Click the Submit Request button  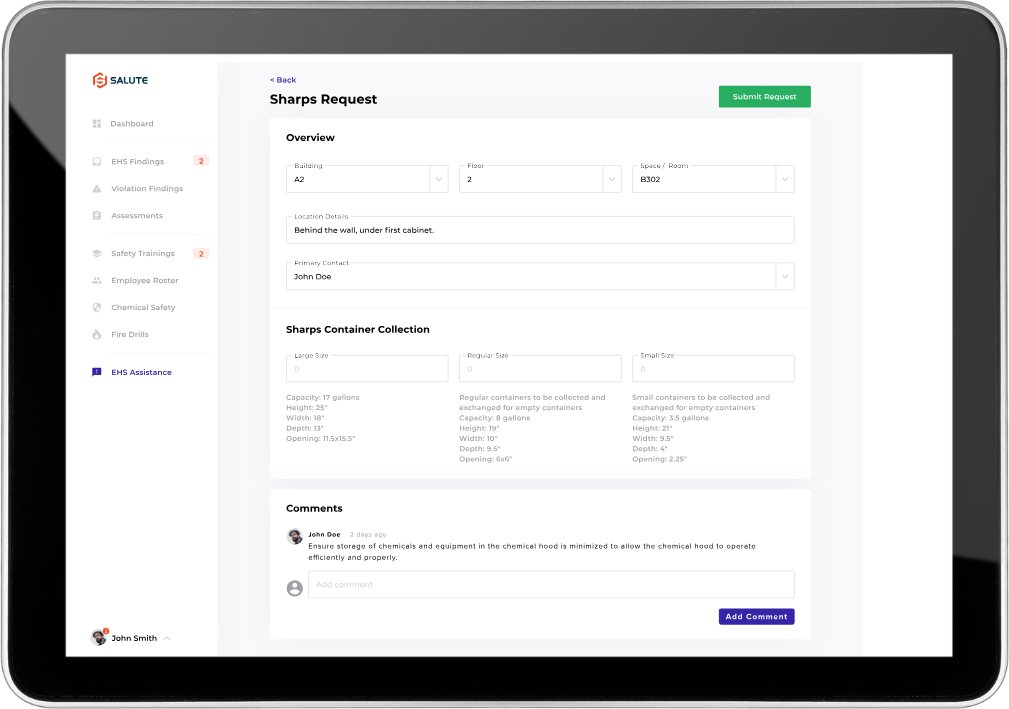click(764, 97)
